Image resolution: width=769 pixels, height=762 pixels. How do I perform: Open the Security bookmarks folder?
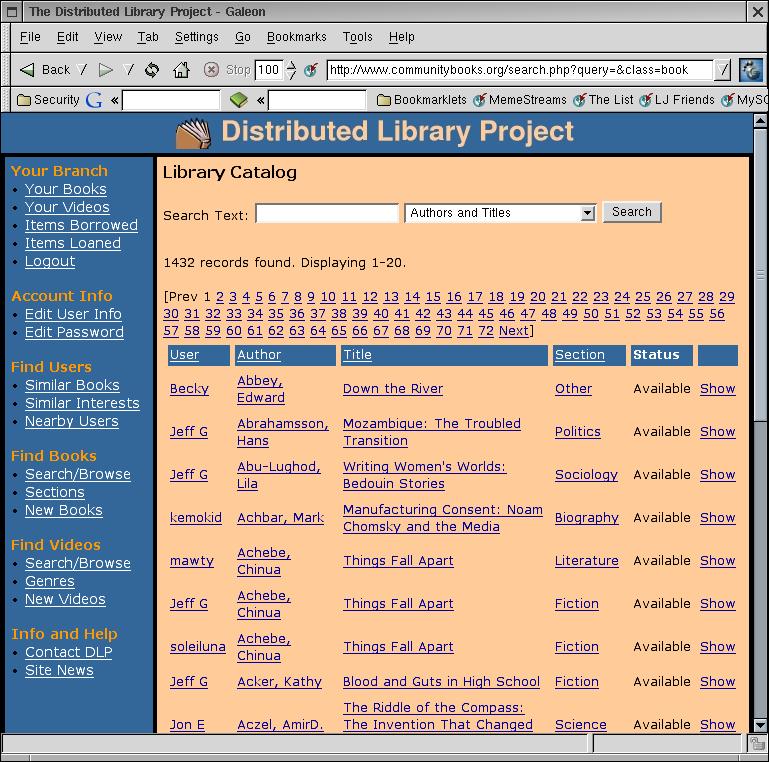48,100
